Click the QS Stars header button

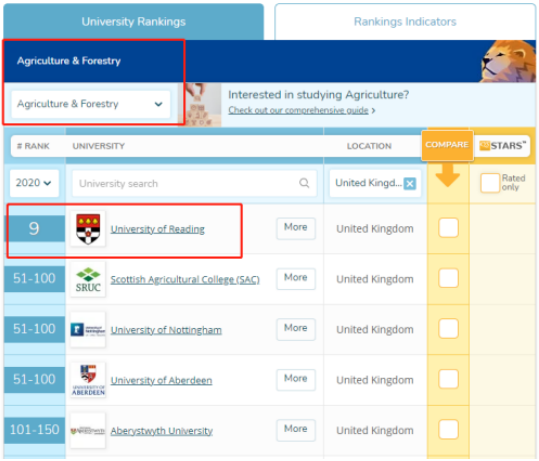(x=502, y=146)
